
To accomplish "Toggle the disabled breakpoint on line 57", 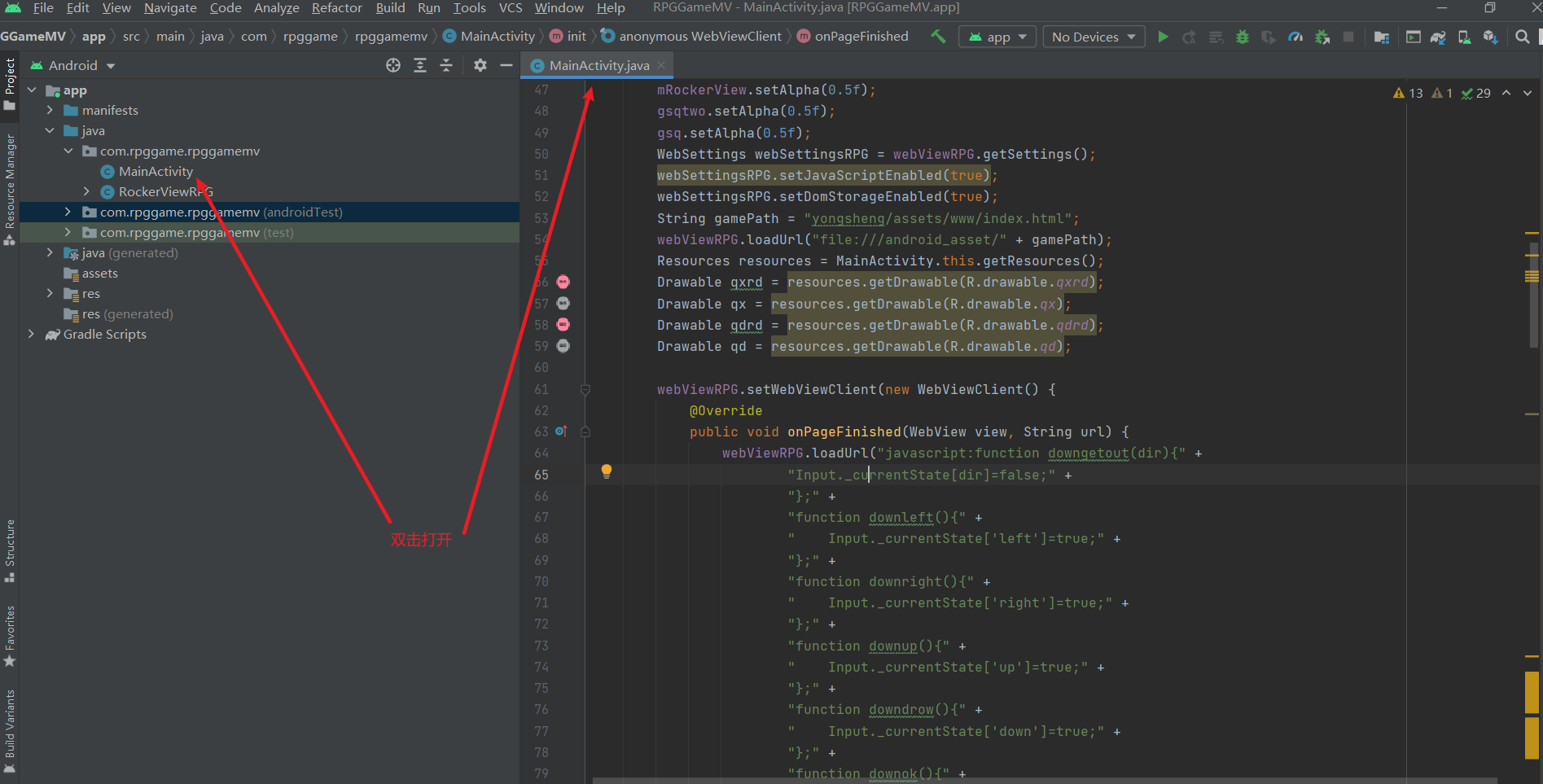I will tap(563, 303).
